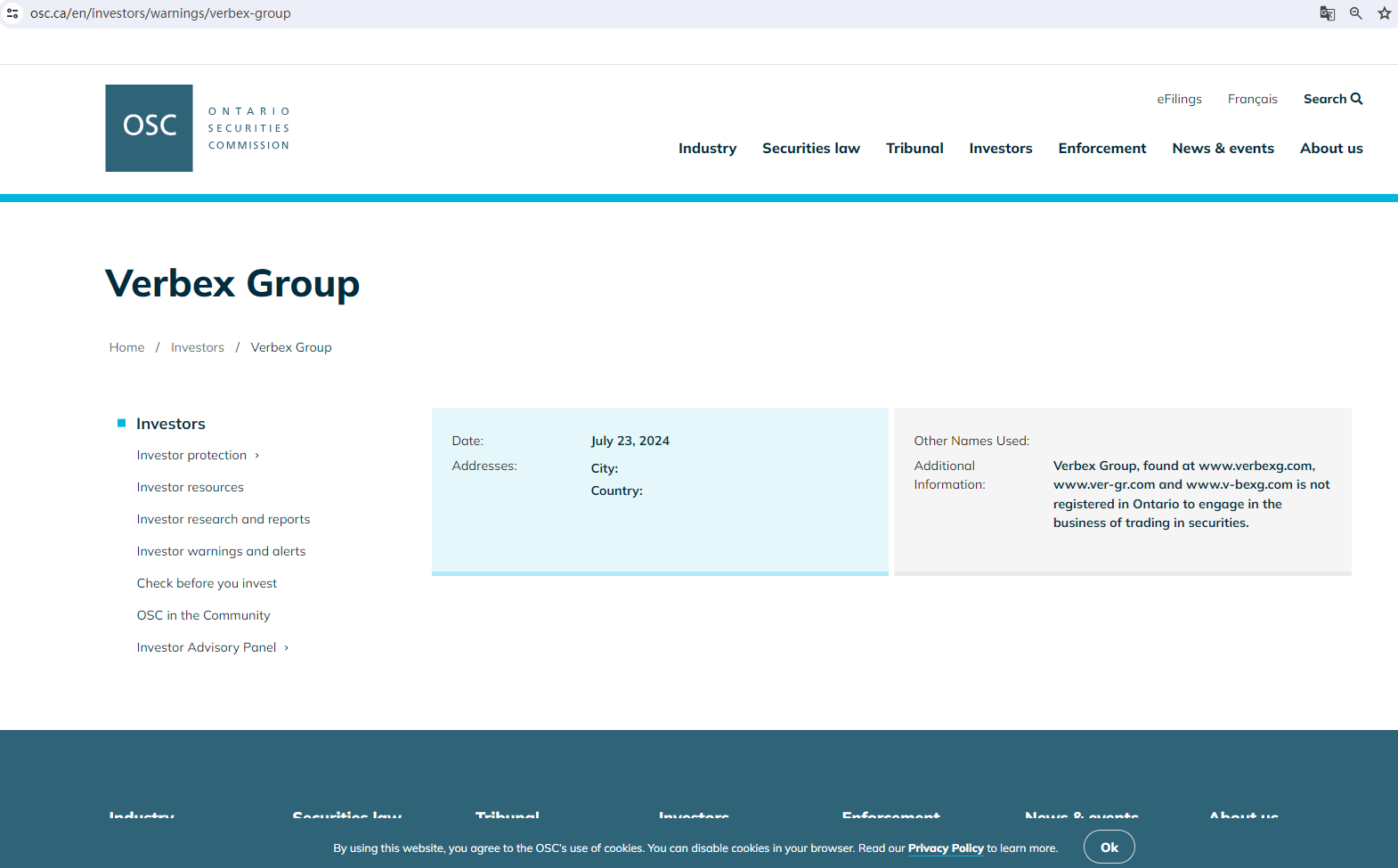View site information icon in address bar

pyautogui.click(x=12, y=13)
